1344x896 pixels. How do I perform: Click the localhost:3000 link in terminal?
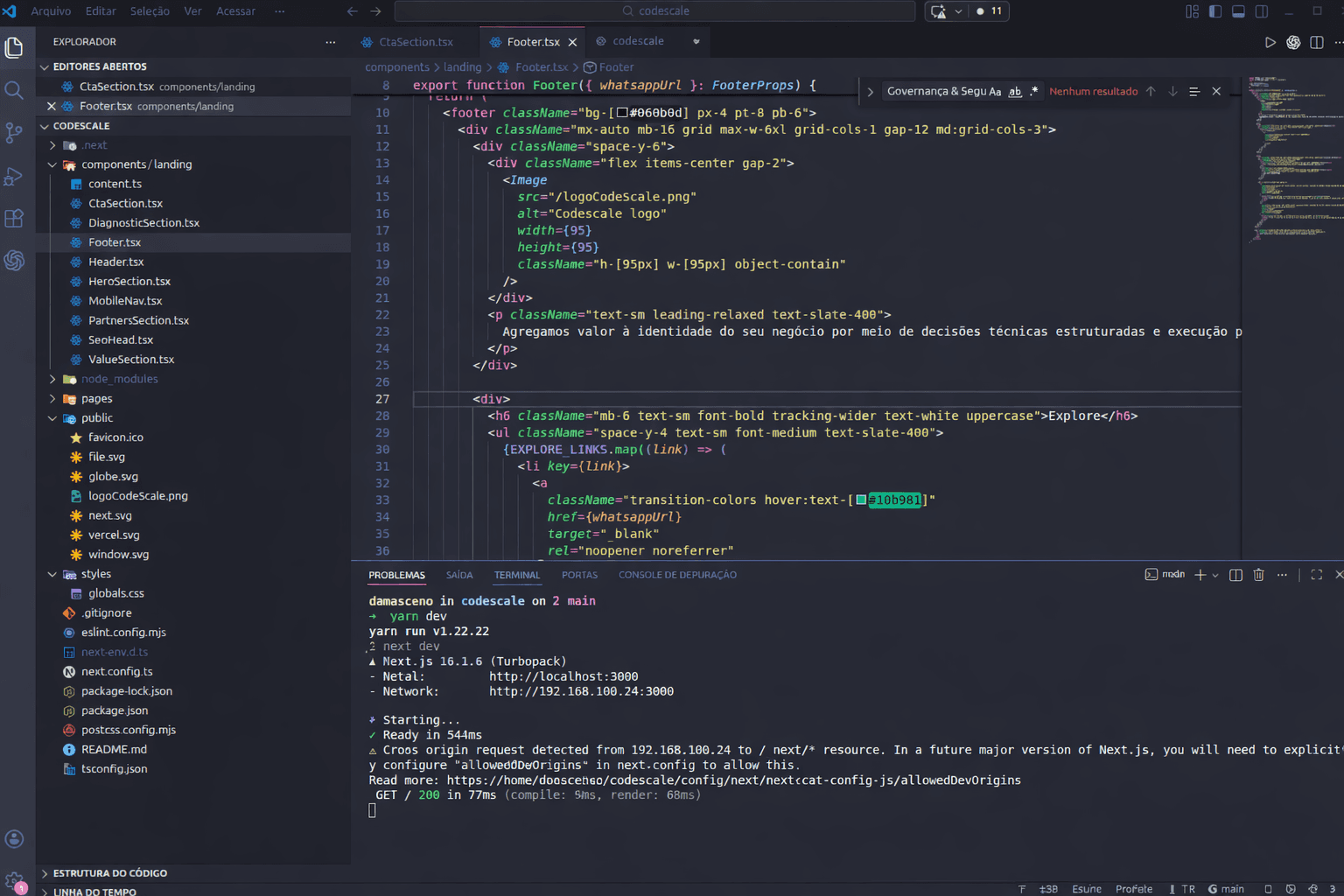(x=563, y=676)
